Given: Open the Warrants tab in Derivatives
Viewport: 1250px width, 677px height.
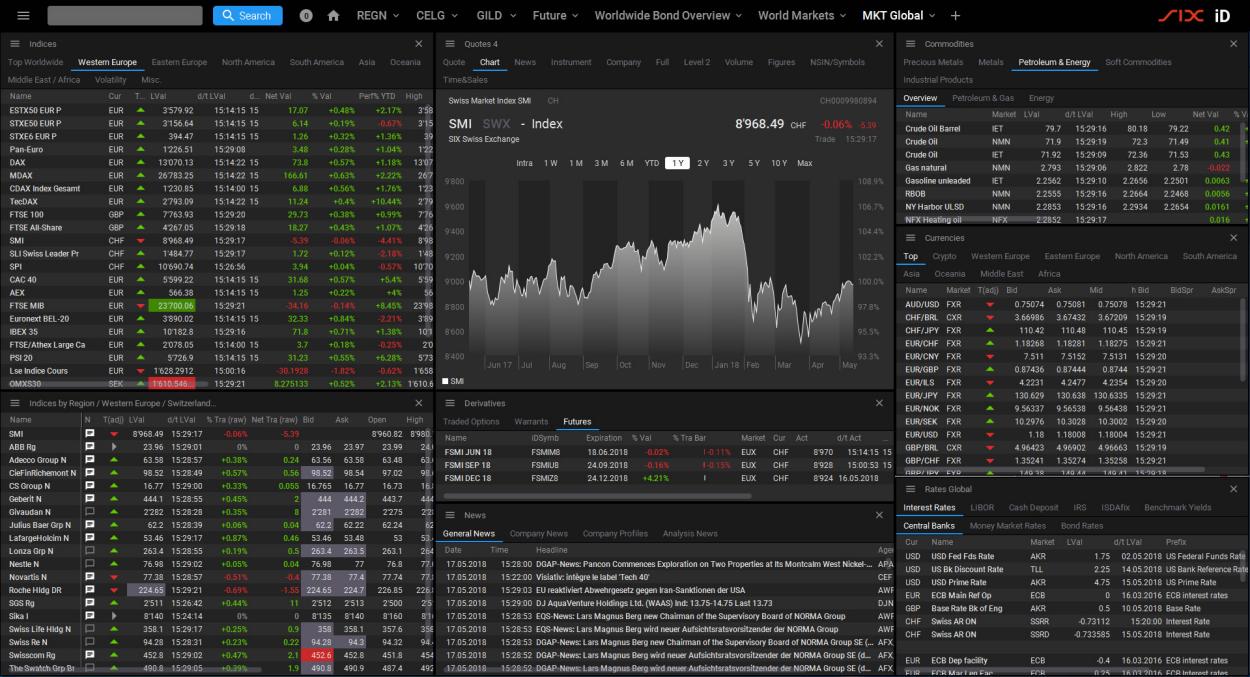Looking at the screenshot, I should coord(532,421).
